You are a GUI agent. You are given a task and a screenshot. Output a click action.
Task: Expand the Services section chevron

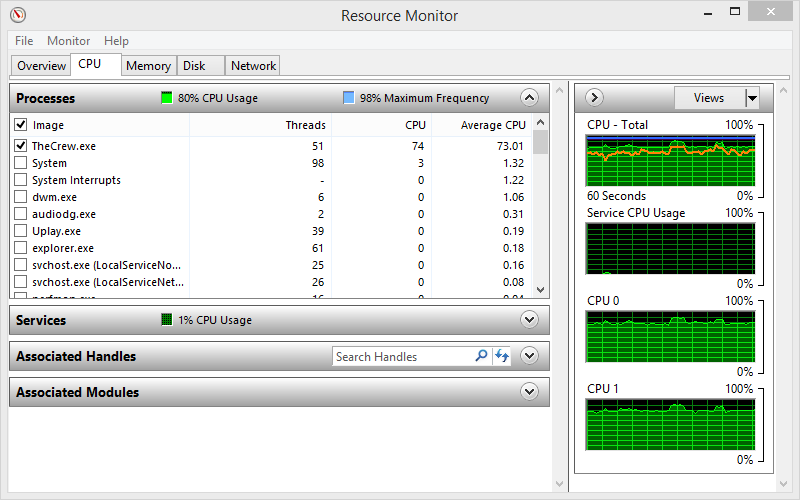pyautogui.click(x=530, y=320)
